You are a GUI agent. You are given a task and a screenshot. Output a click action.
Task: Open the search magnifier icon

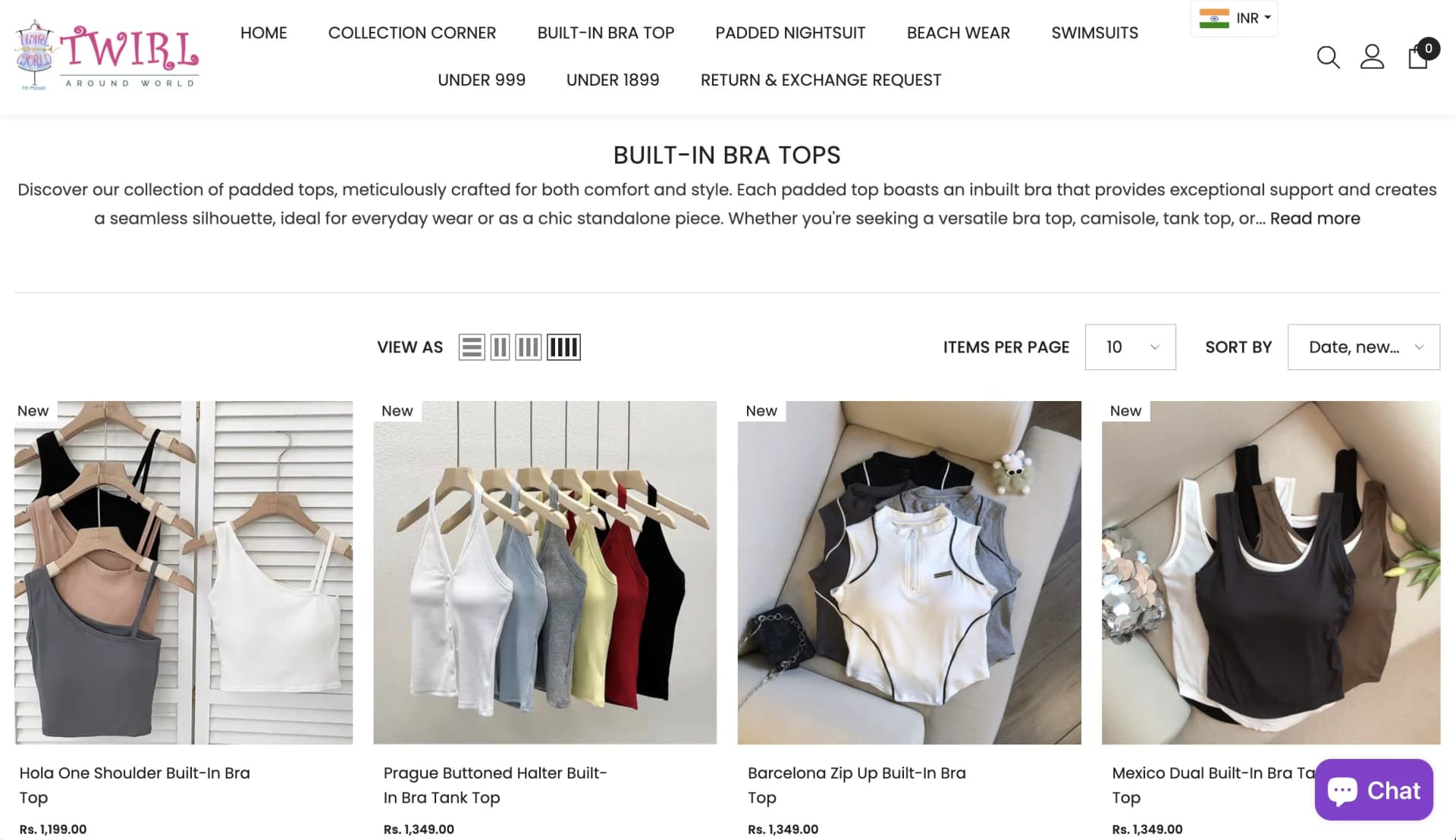point(1328,57)
